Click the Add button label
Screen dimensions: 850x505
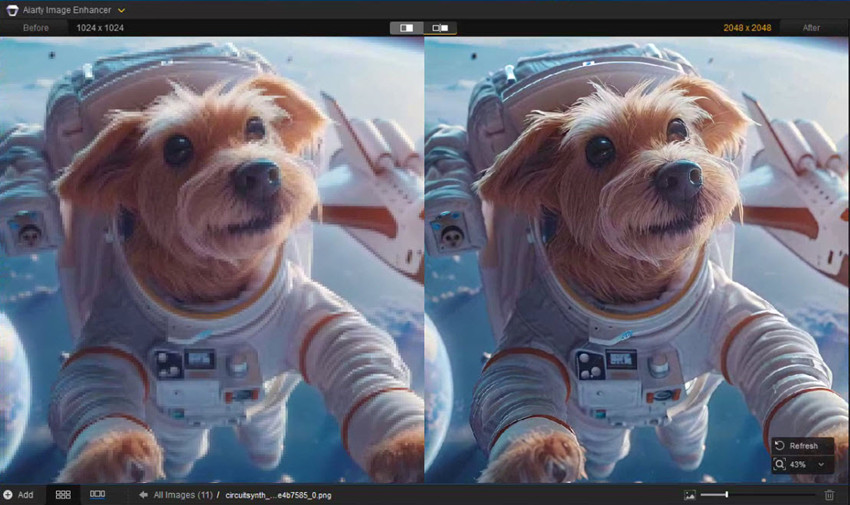[x=26, y=495]
